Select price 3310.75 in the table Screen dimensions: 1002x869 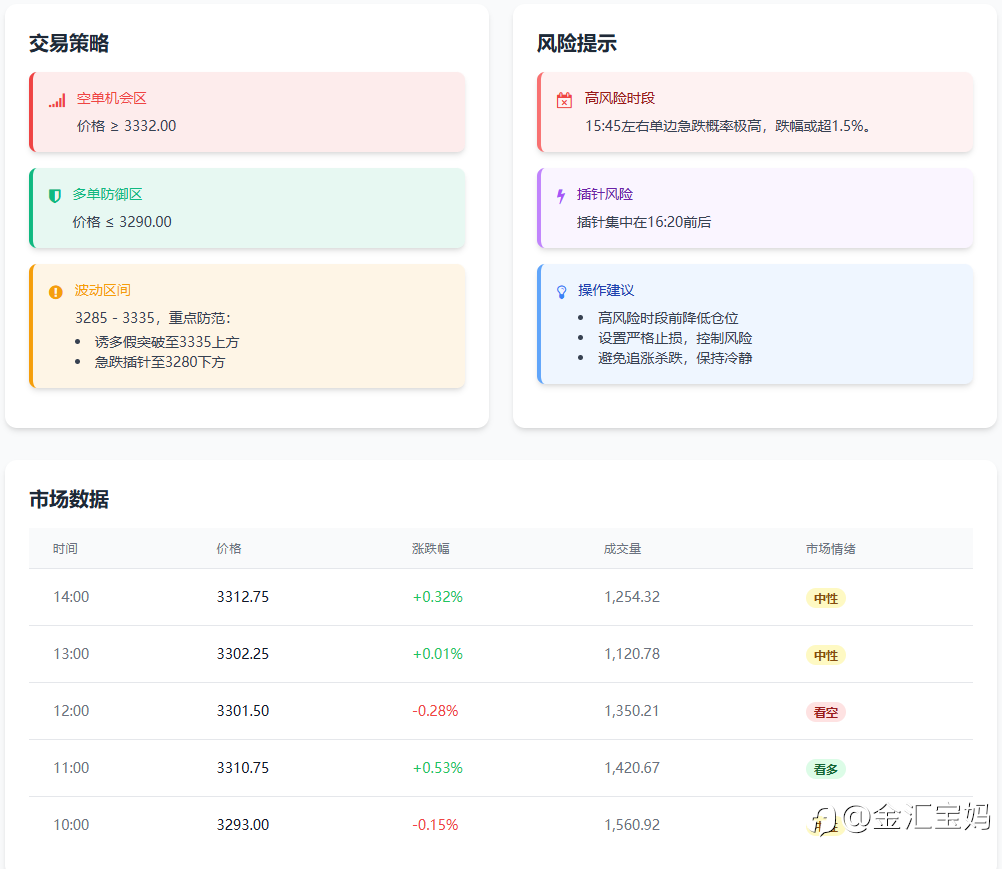point(243,767)
